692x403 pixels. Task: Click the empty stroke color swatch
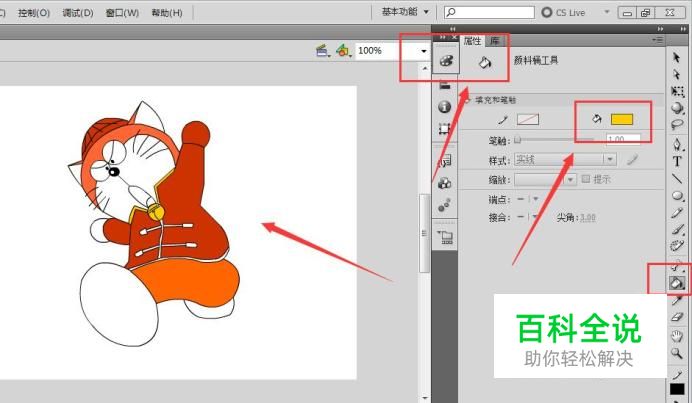pos(528,119)
